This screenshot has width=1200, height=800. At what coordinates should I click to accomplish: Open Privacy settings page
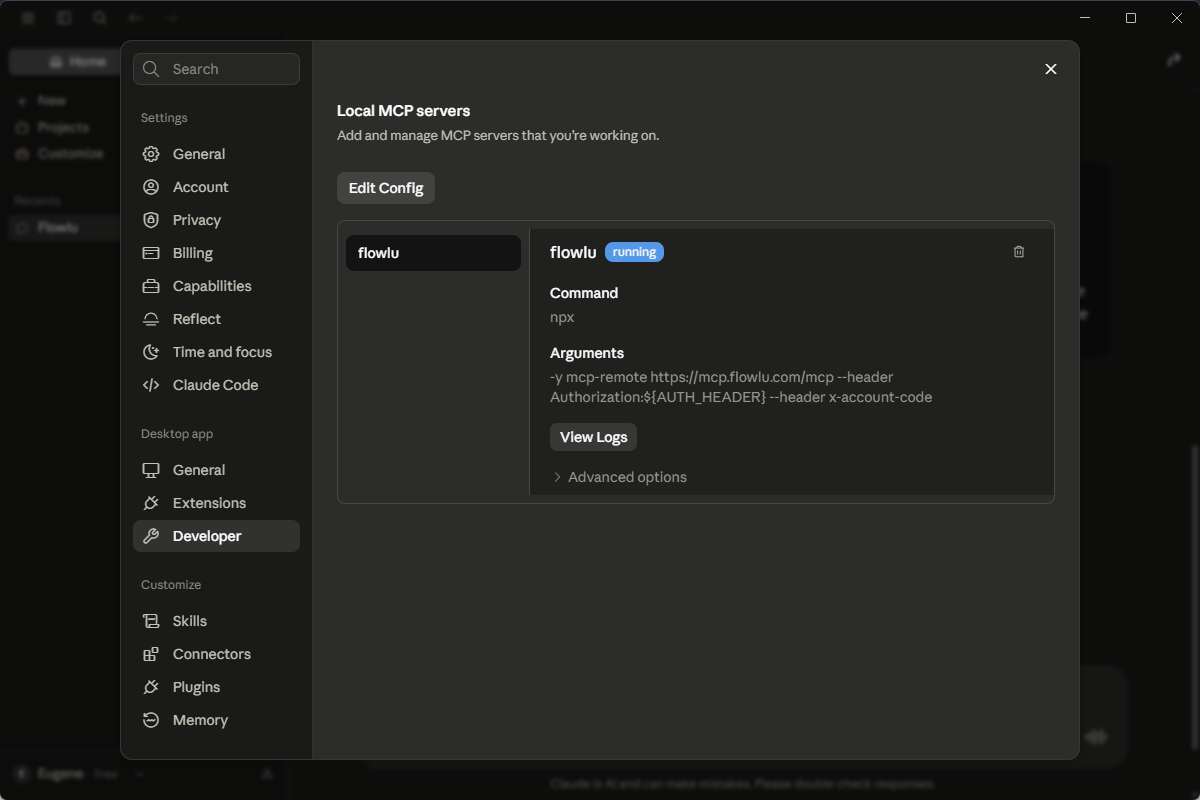pos(216,220)
